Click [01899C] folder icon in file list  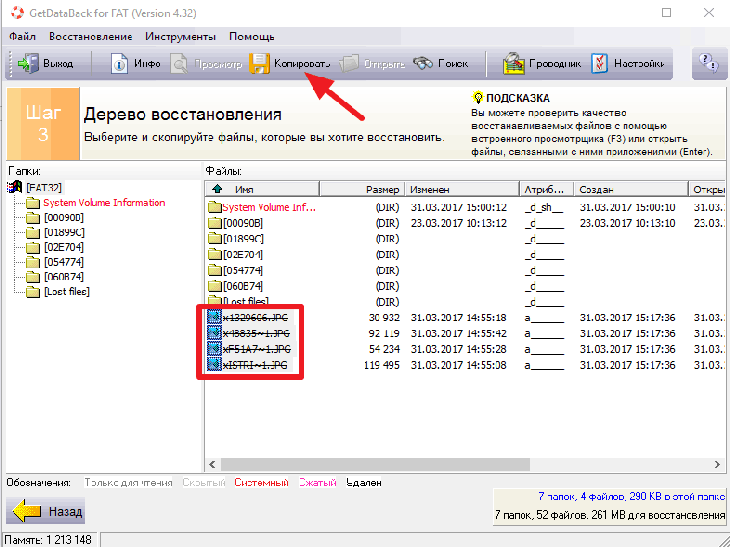215,239
